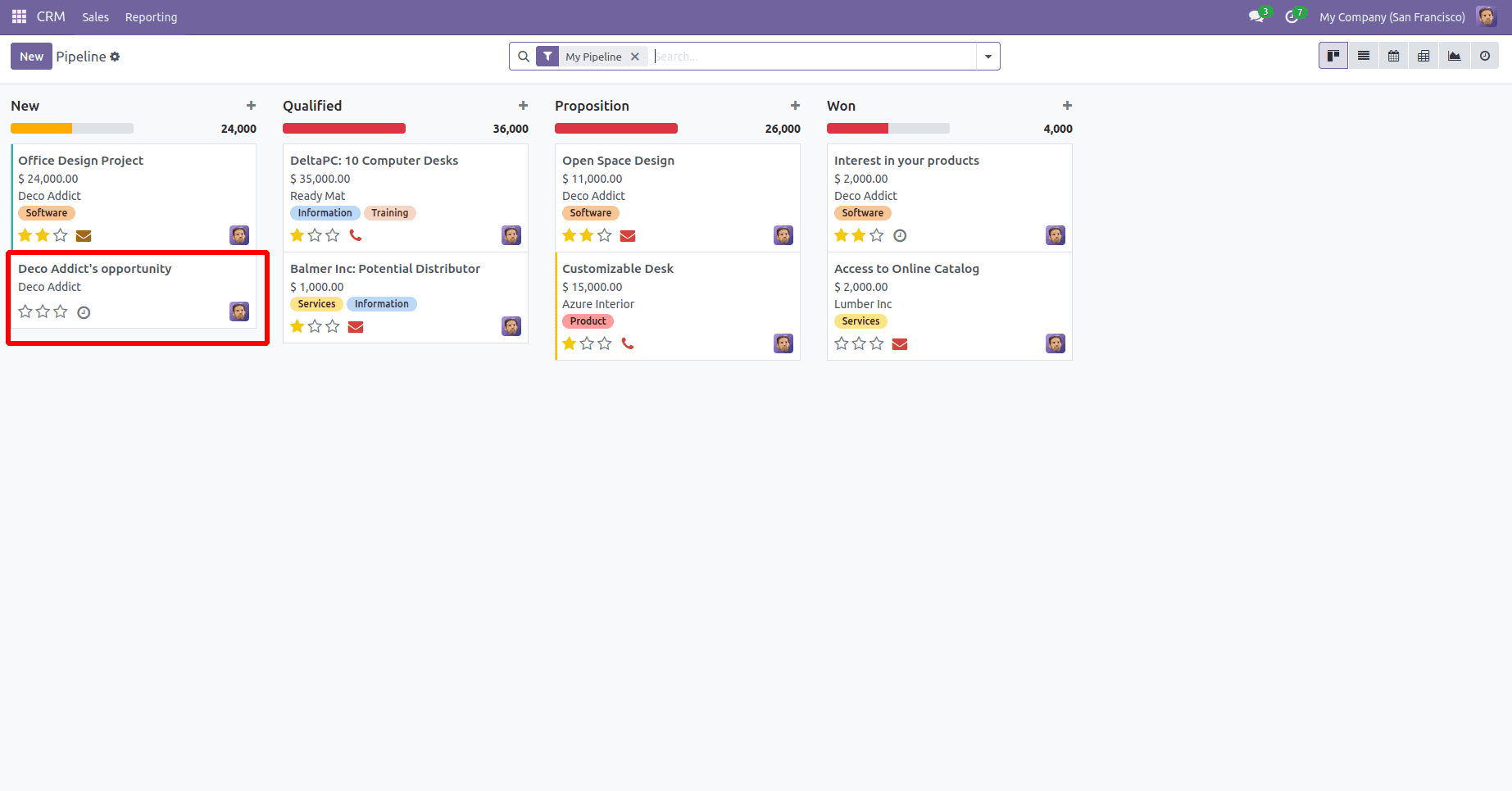The height and width of the screenshot is (791, 1512).
Task: Click the Proposition column header
Action: click(x=592, y=106)
